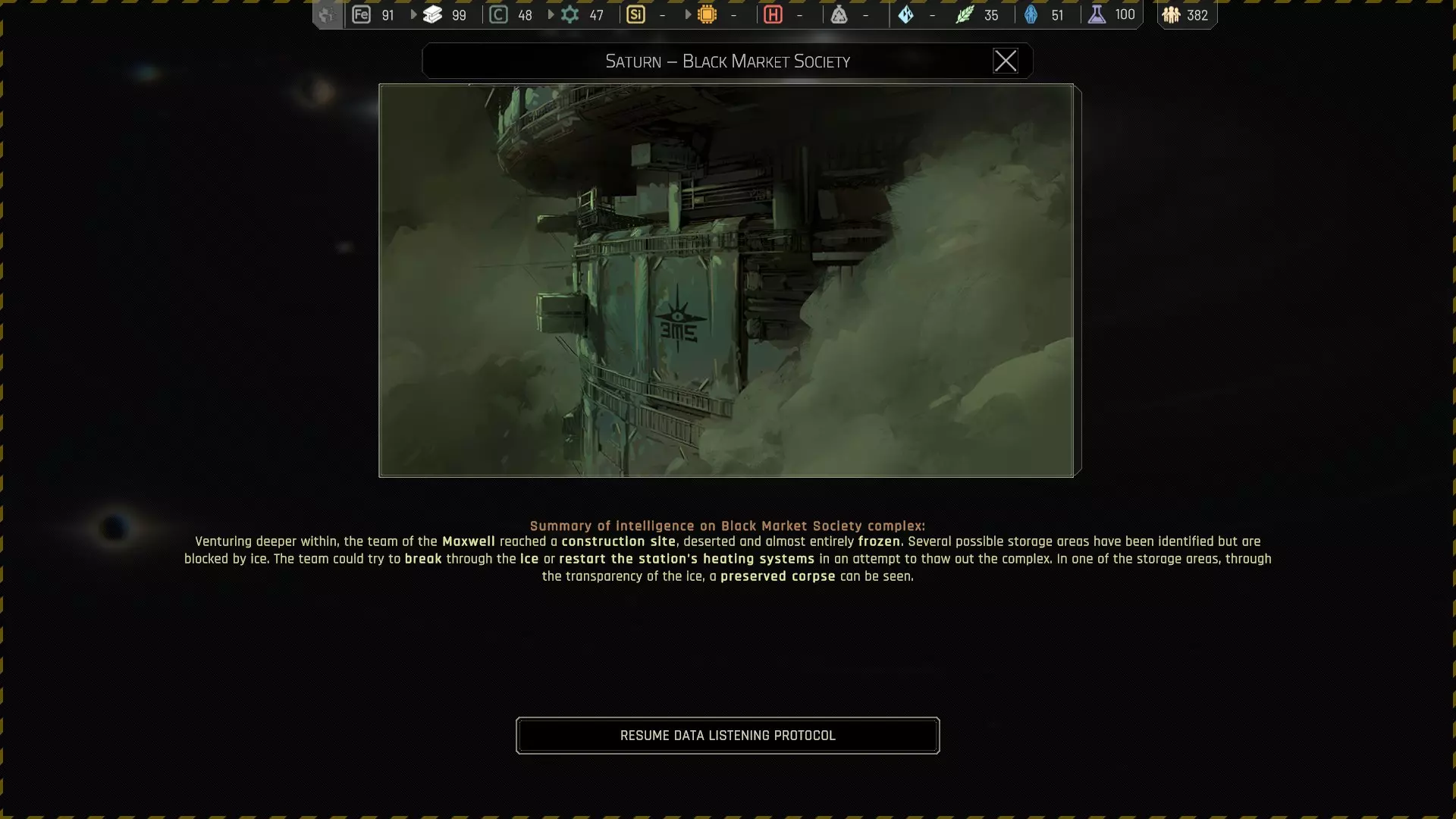Click the population crew icon
Image resolution: width=1456 pixels, height=819 pixels.
coord(1171,14)
